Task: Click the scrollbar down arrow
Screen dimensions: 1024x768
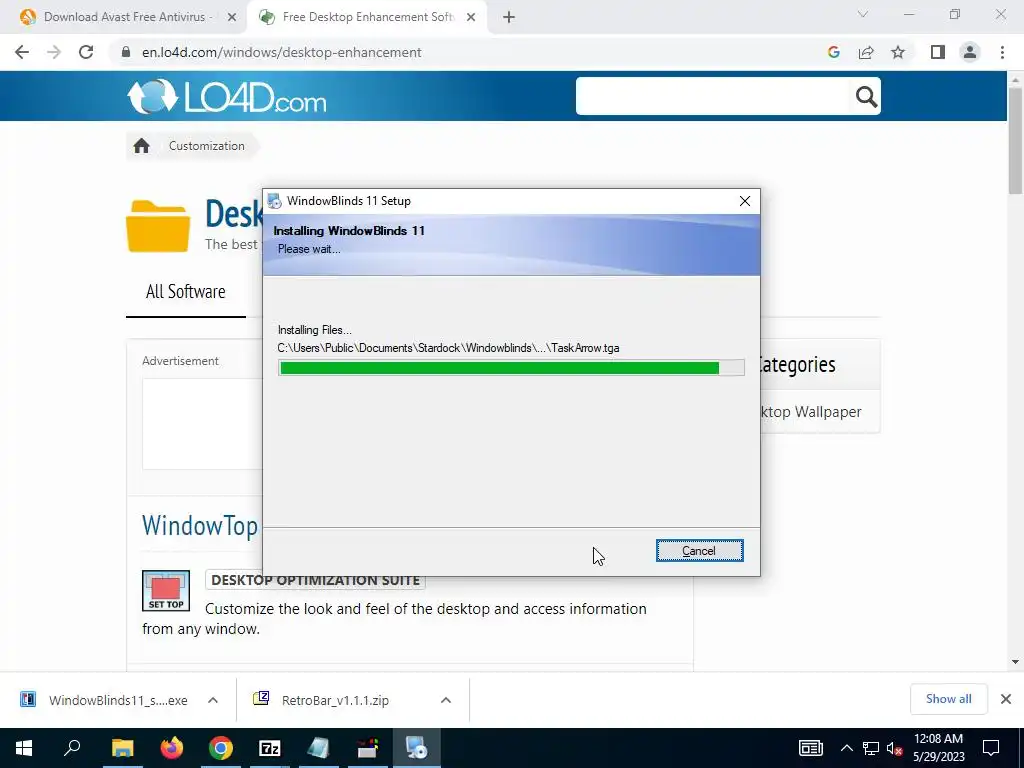Action: click(1015, 662)
